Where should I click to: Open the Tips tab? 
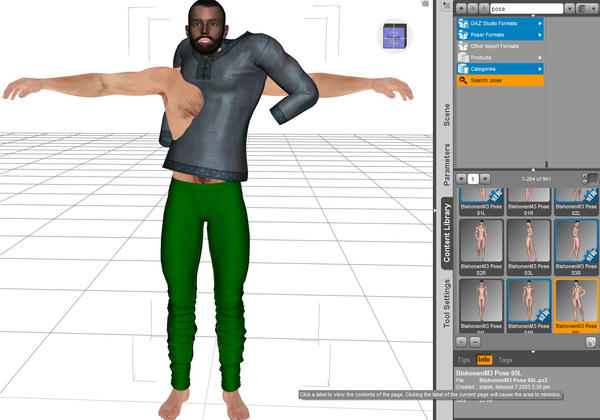464,360
